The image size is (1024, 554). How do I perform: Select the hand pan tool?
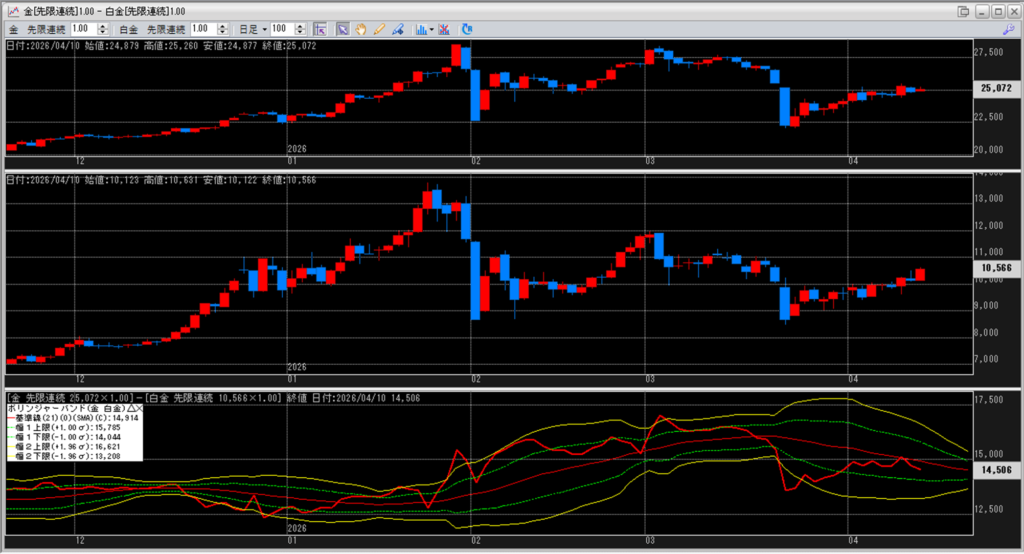tap(360, 29)
